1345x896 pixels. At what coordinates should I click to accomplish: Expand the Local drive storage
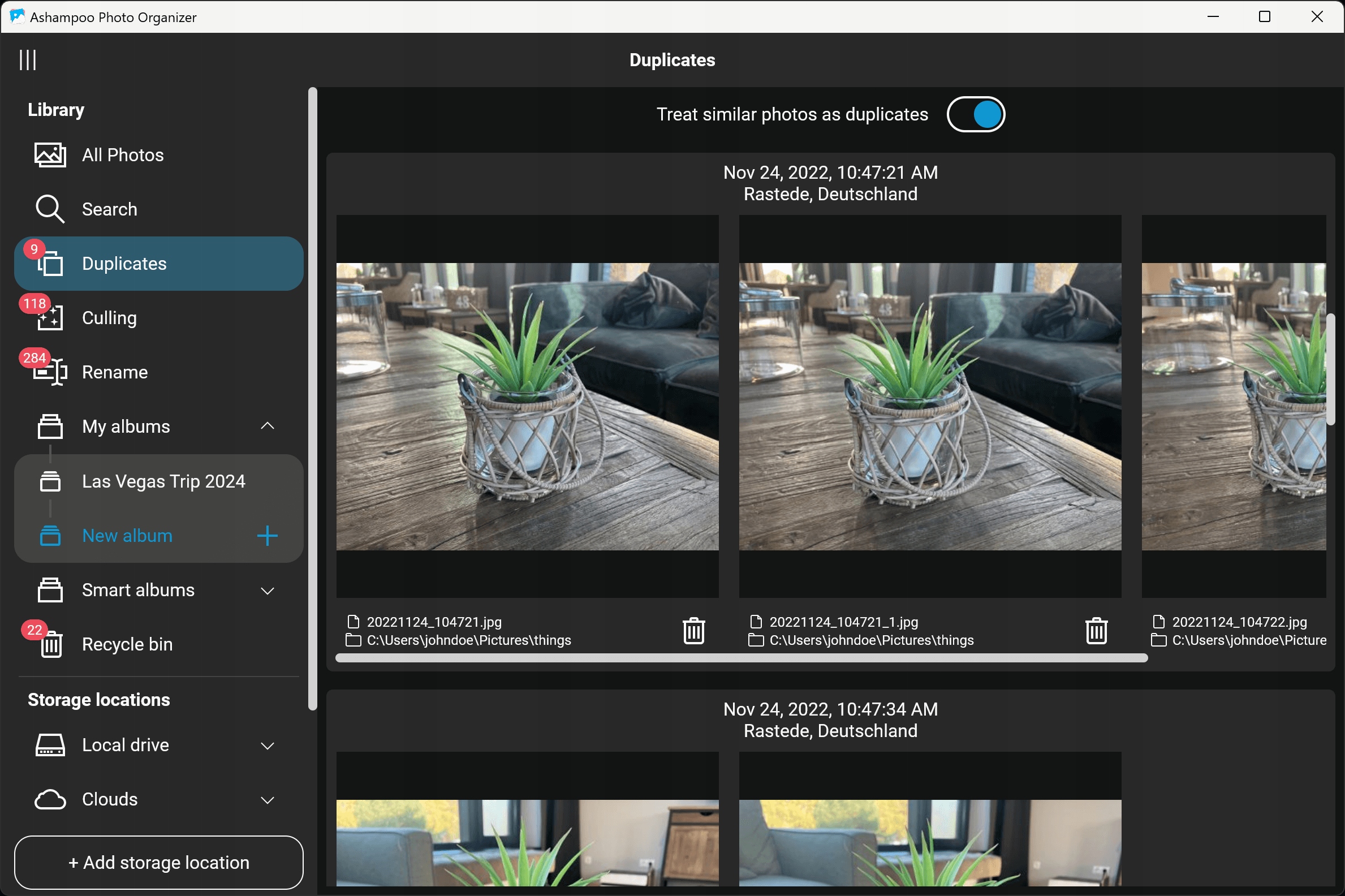pyautogui.click(x=267, y=745)
